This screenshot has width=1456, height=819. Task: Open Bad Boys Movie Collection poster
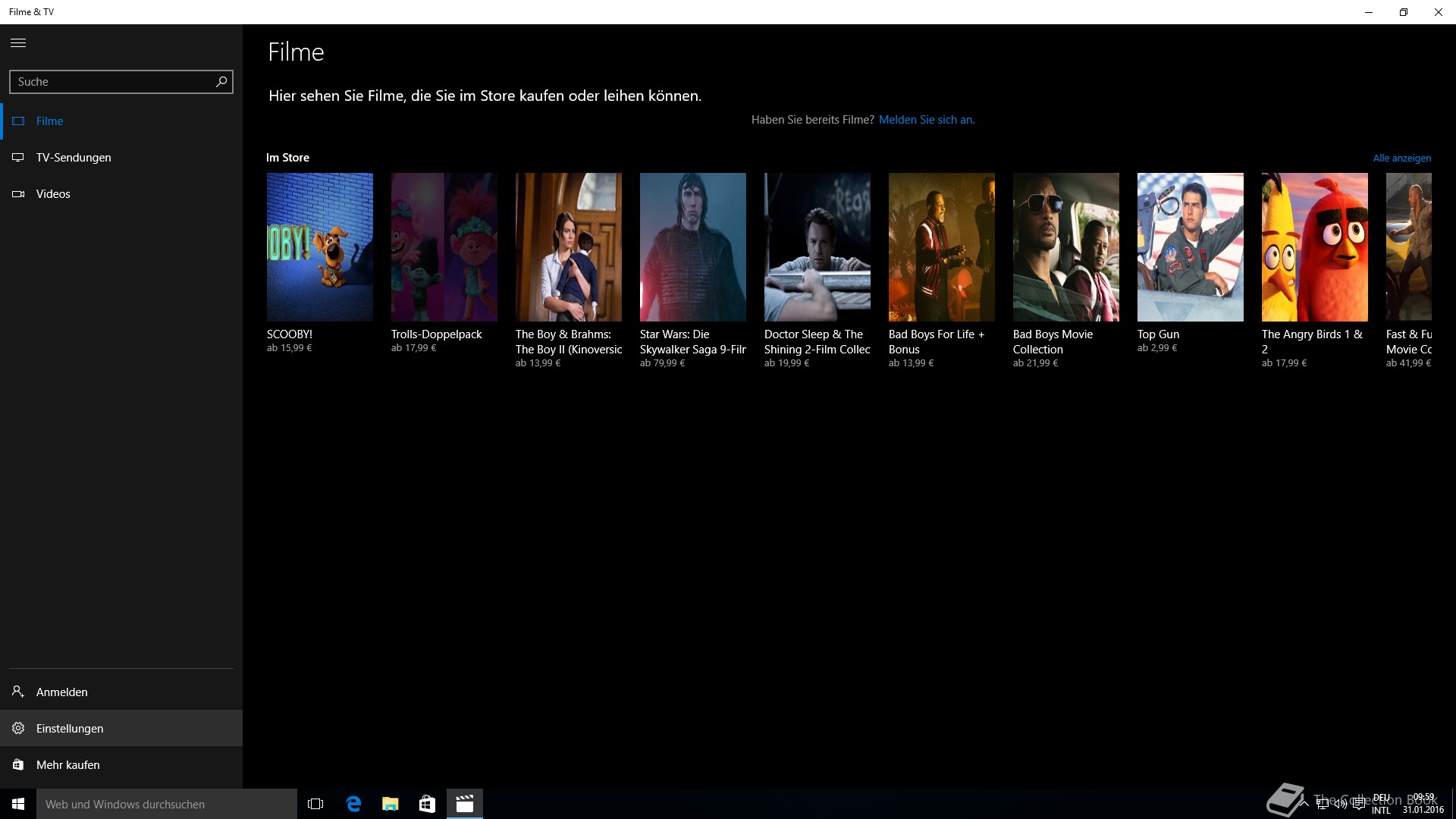(x=1066, y=247)
